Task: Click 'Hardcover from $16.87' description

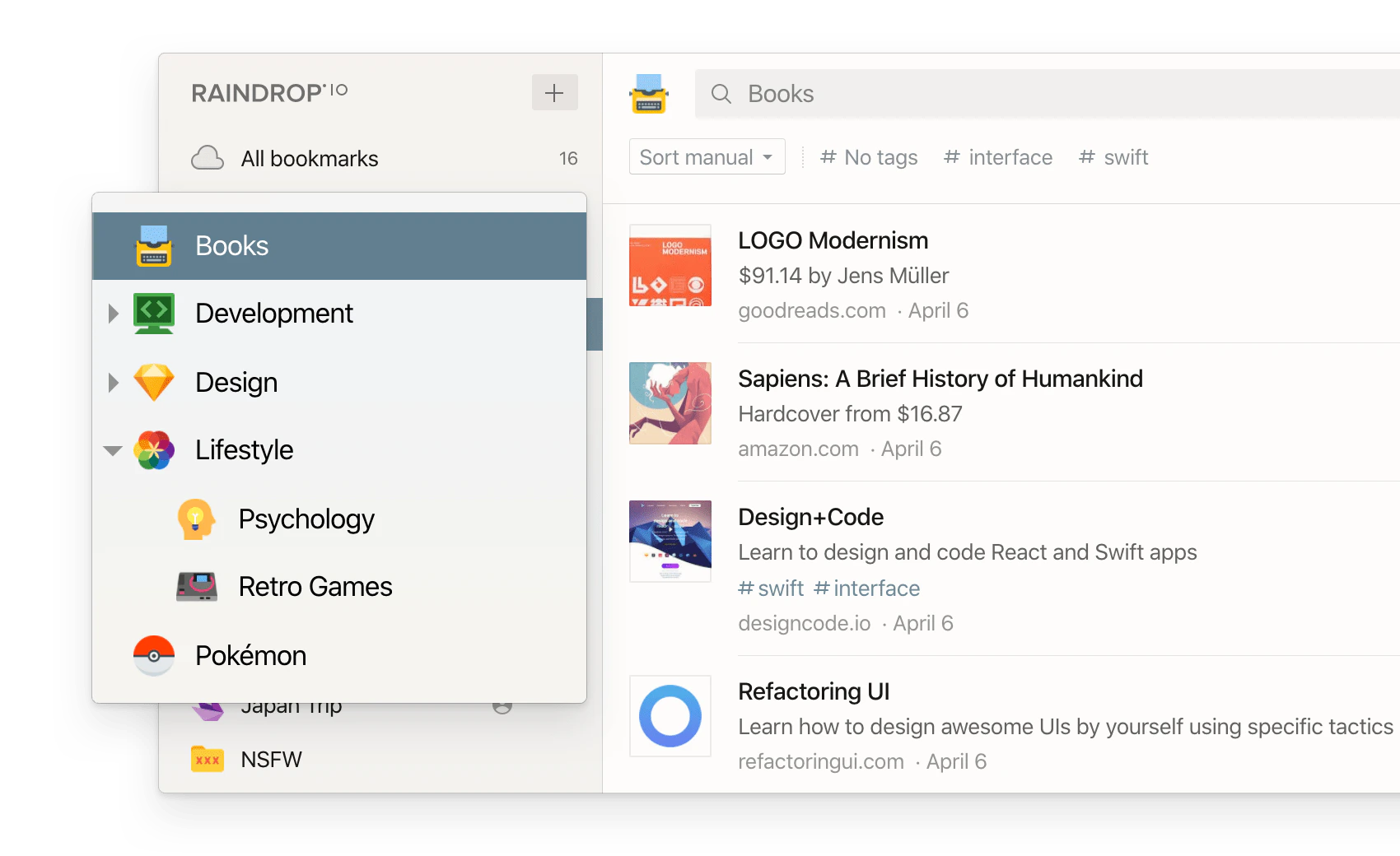Action: [x=850, y=414]
